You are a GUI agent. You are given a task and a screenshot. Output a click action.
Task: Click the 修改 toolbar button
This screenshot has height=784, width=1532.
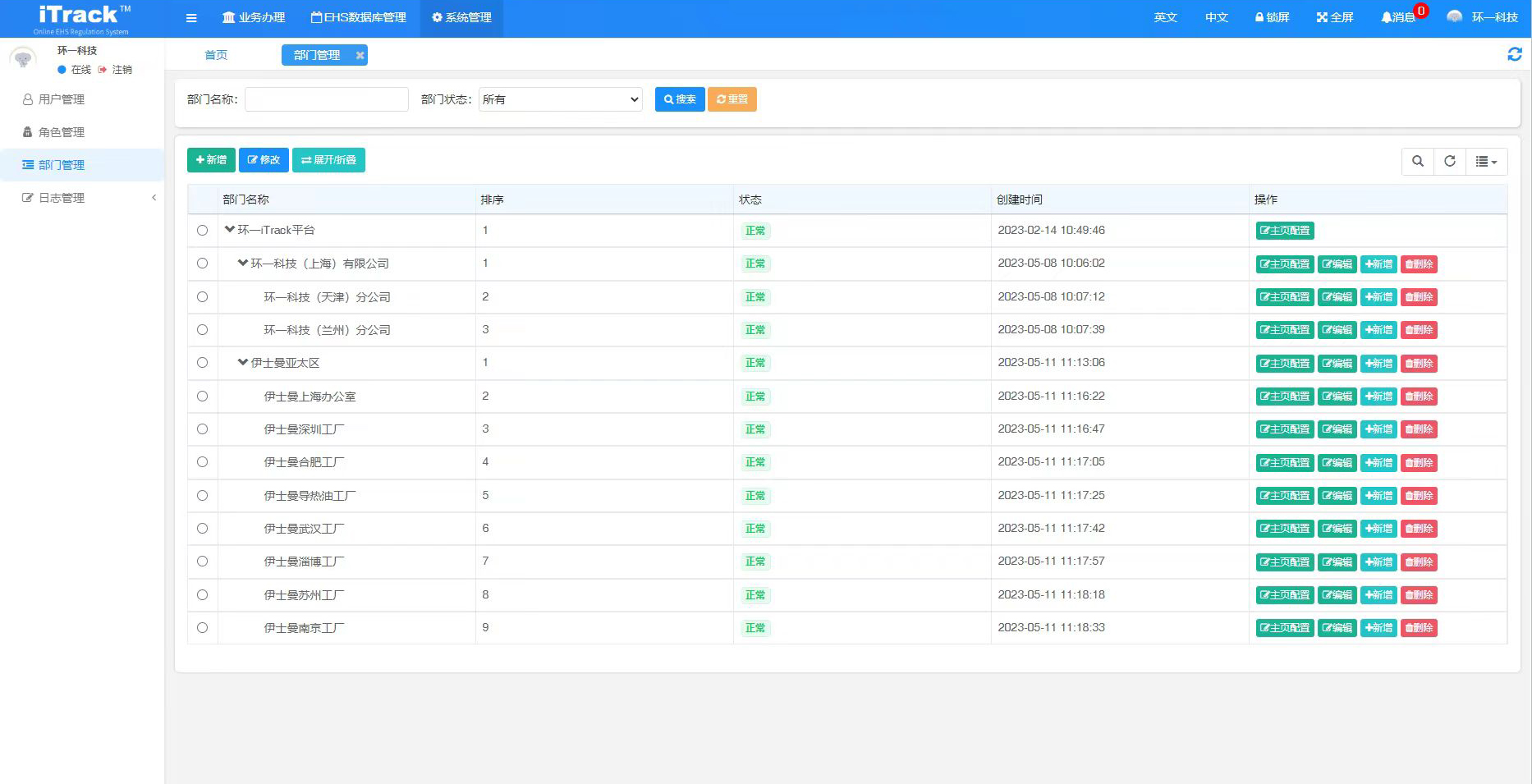(264, 160)
